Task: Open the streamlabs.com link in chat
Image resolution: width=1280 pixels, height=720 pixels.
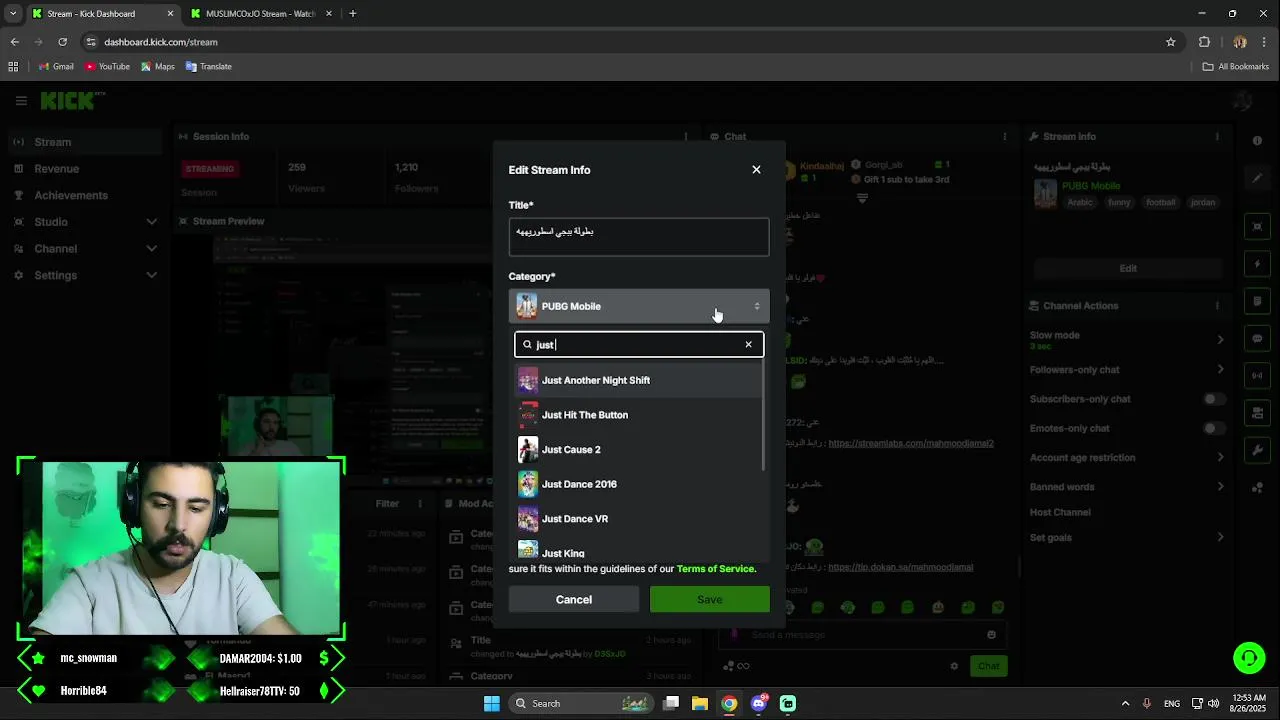Action: coord(911,443)
